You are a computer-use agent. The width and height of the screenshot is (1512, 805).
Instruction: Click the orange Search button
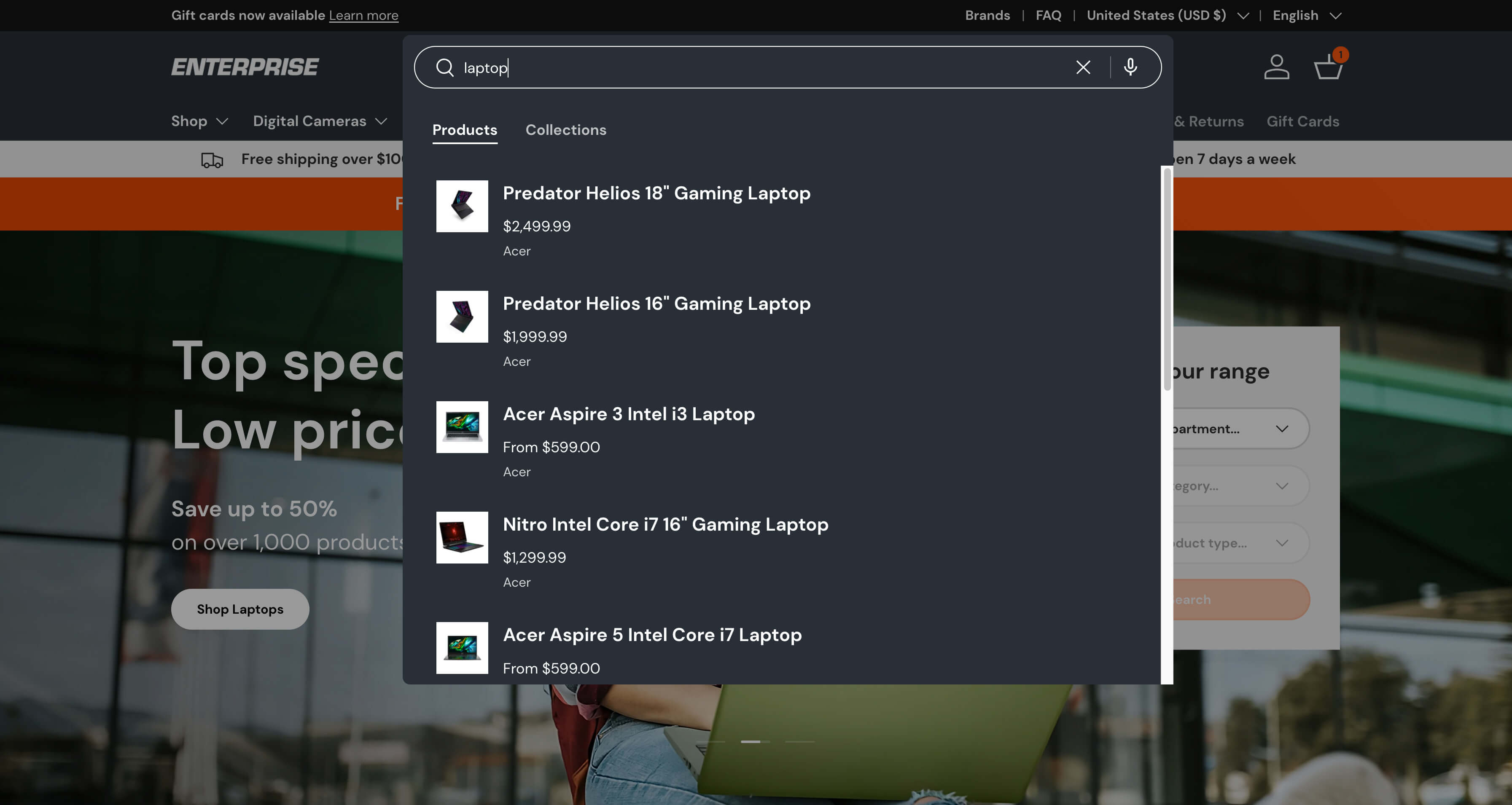1241,600
